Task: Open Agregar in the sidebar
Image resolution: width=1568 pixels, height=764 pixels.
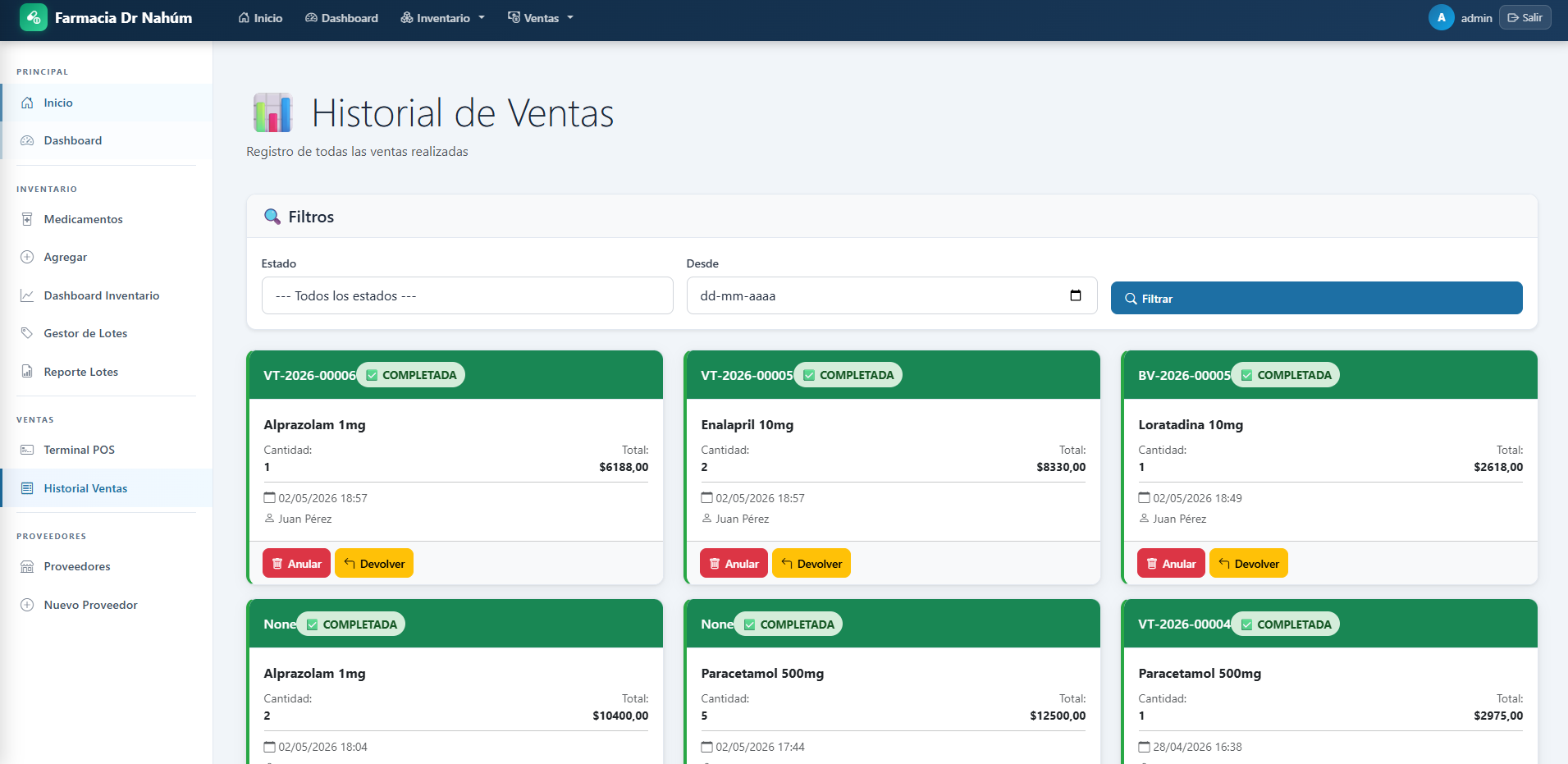Action: click(x=107, y=257)
